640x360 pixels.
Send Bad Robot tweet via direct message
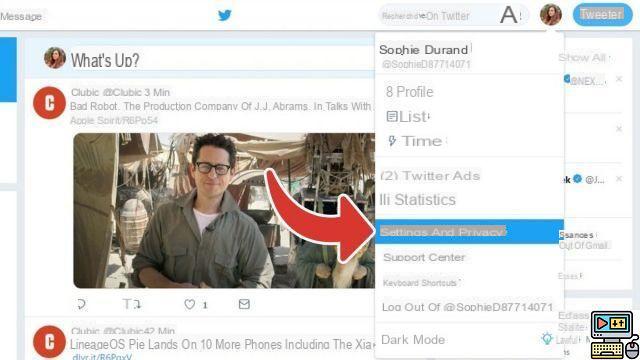coord(244,304)
